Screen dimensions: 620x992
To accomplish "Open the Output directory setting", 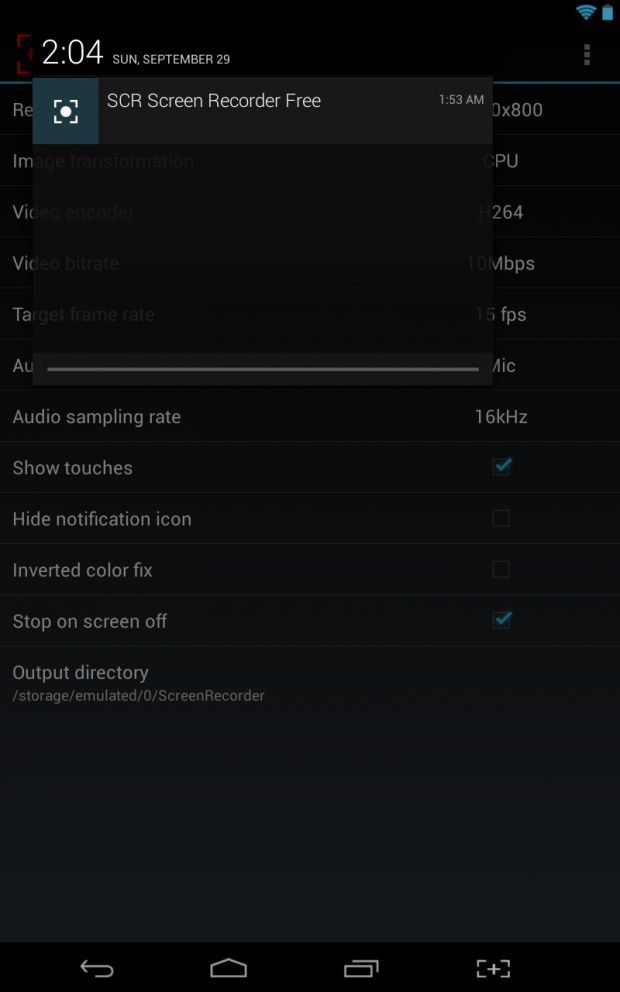I will tap(310, 681).
